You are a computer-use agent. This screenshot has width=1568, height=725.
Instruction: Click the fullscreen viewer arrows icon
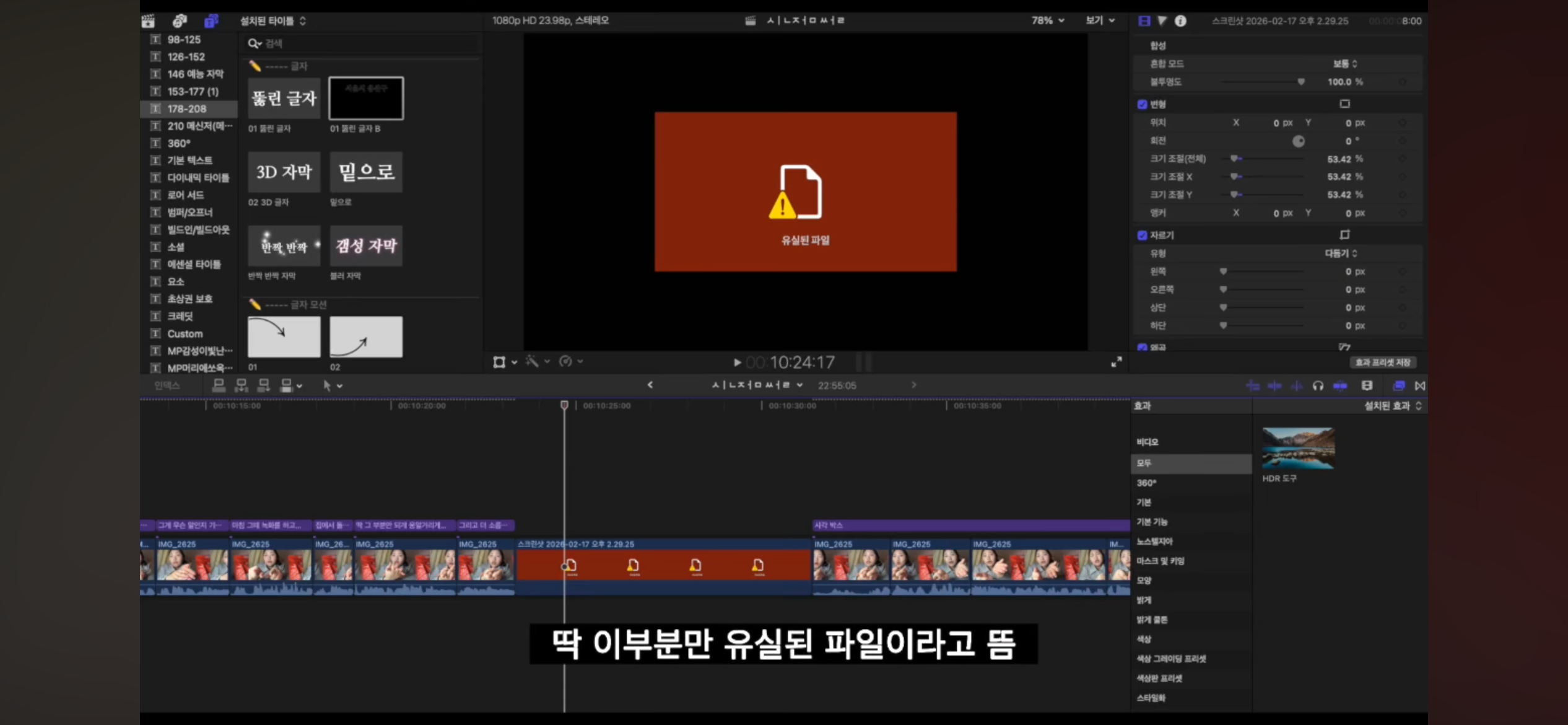tap(1116, 362)
